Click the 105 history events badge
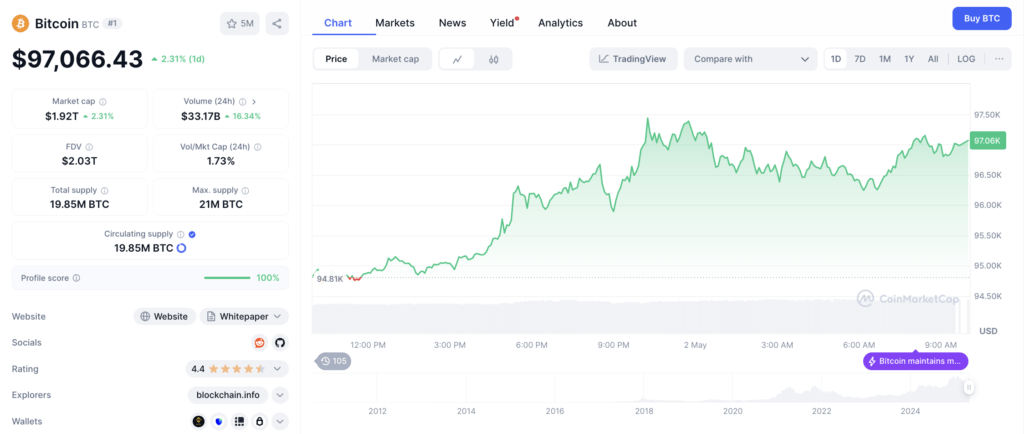The height and width of the screenshot is (434, 1024). pos(334,361)
